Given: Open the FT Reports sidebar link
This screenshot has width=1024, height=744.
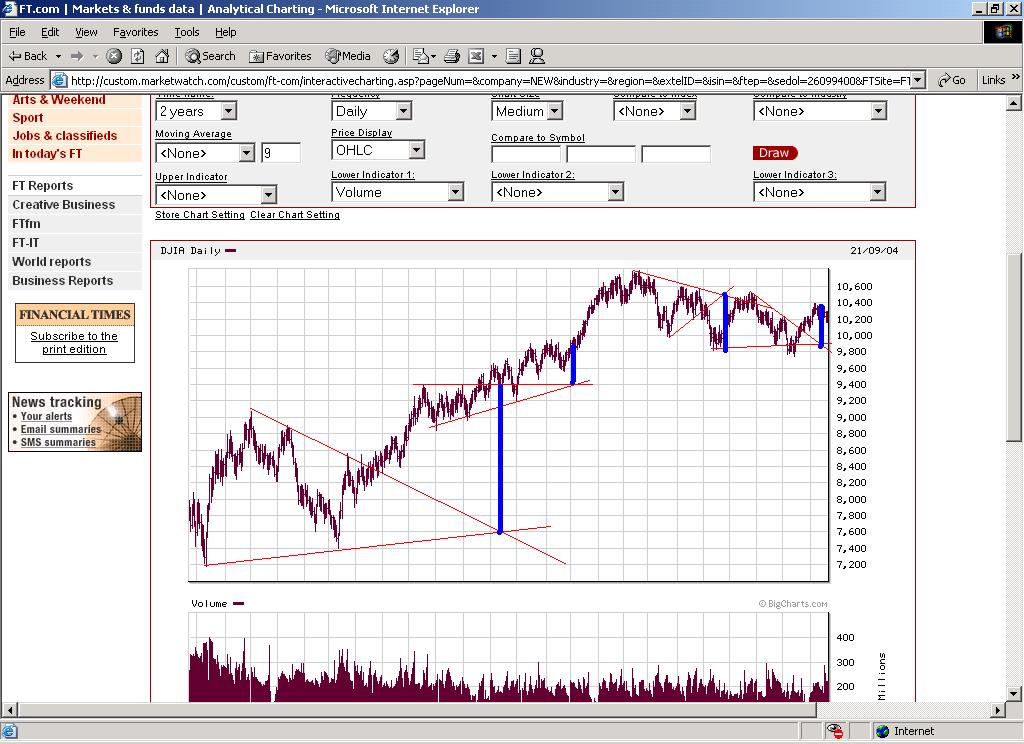Looking at the screenshot, I should click(42, 186).
